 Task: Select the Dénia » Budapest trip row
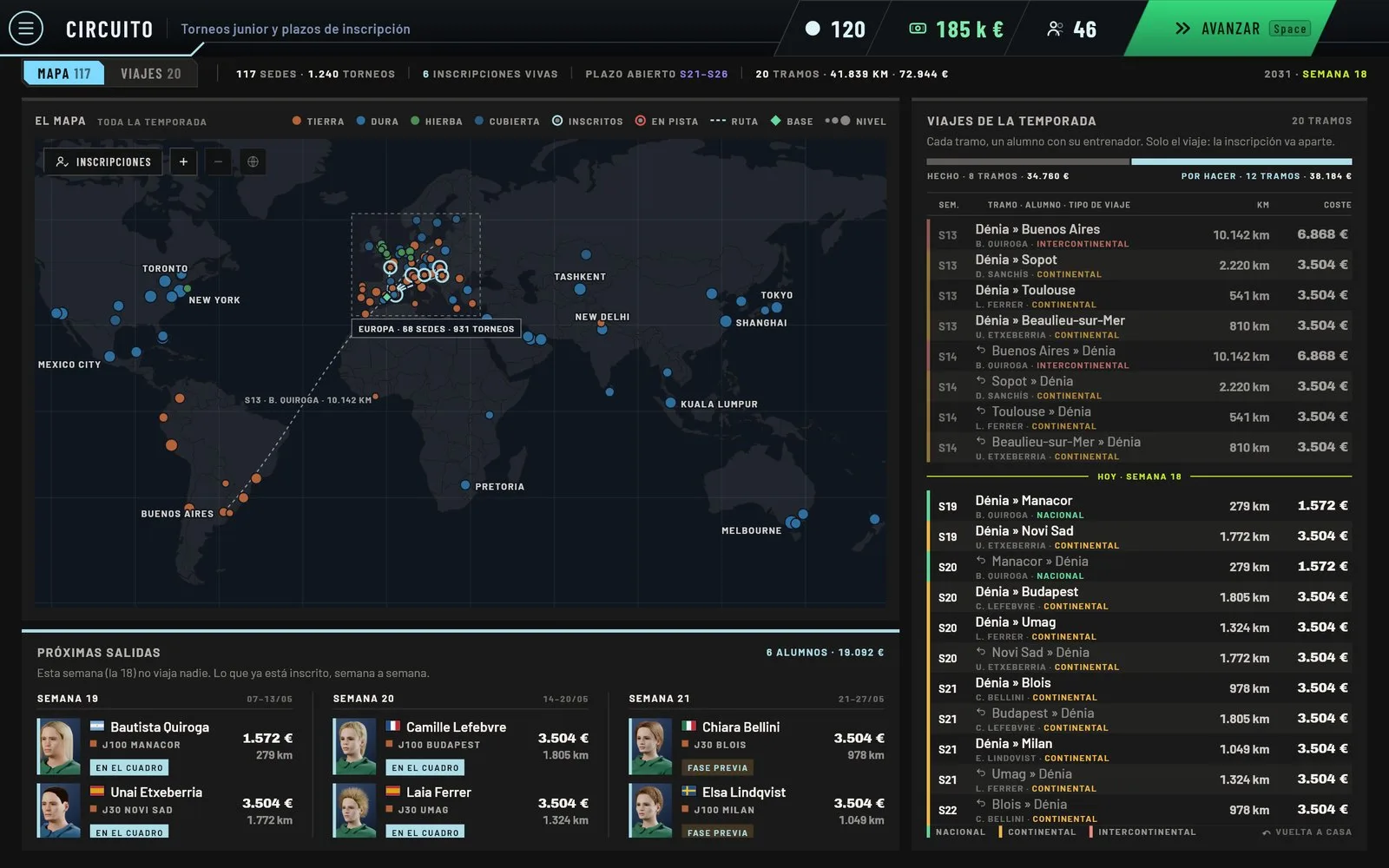(1139, 597)
